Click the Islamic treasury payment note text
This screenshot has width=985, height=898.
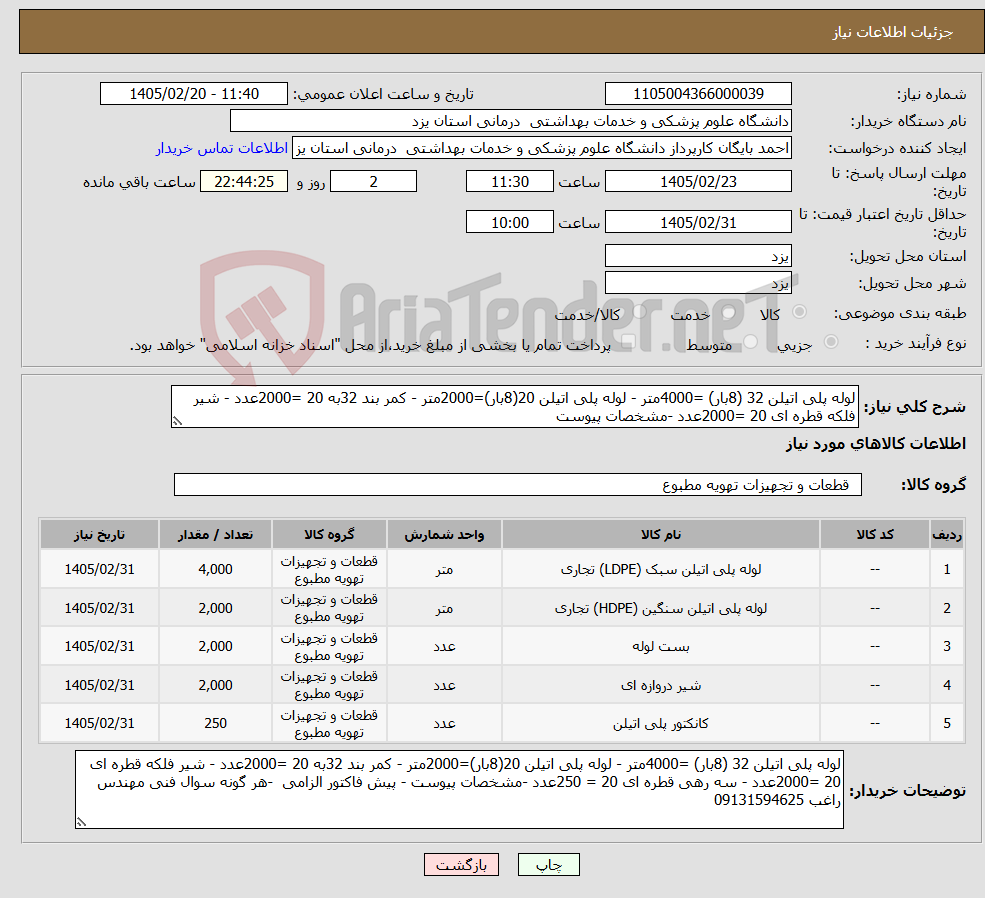click(x=370, y=345)
